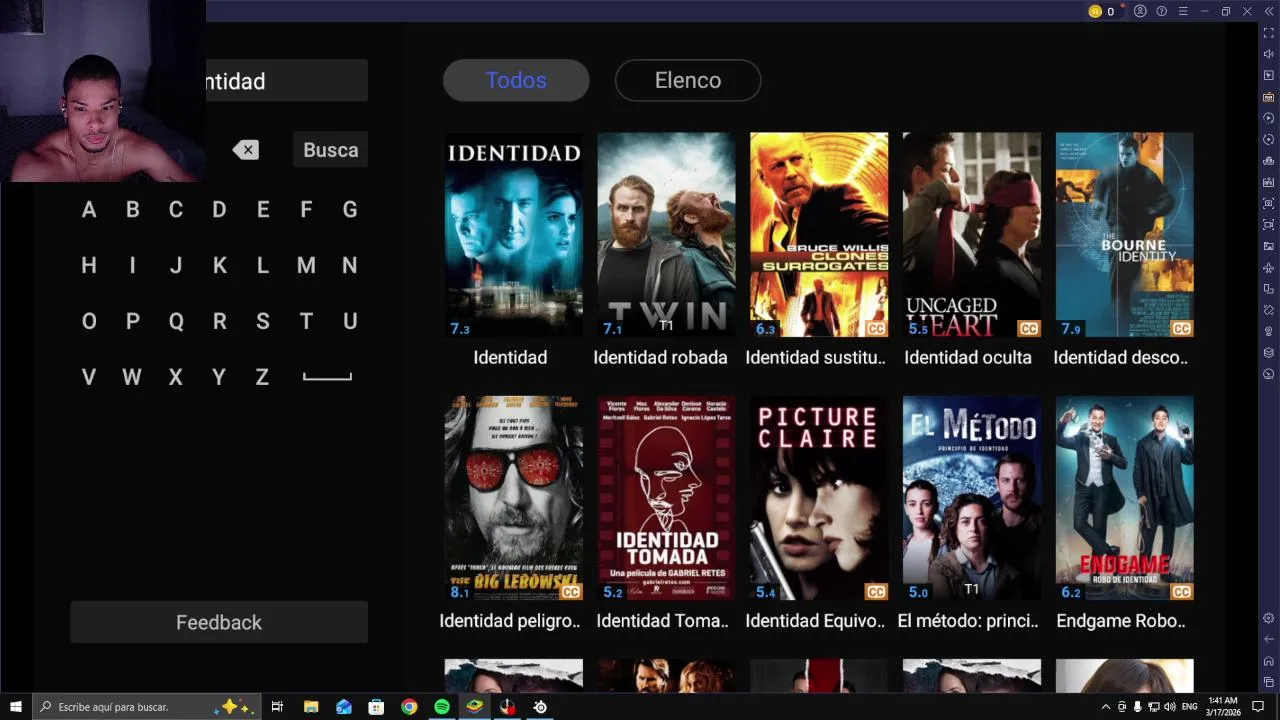Open the Picture Claire poster

(x=819, y=499)
